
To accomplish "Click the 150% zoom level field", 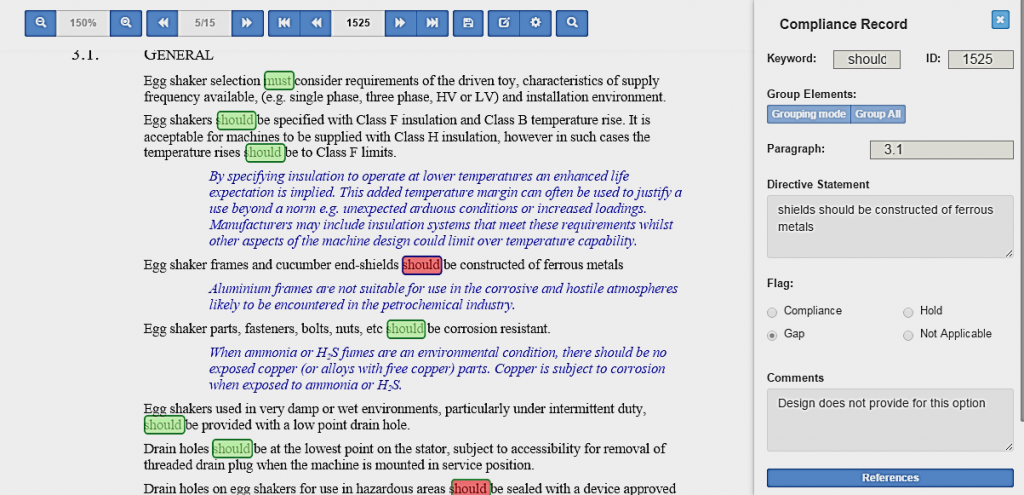I will tap(83, 23).
